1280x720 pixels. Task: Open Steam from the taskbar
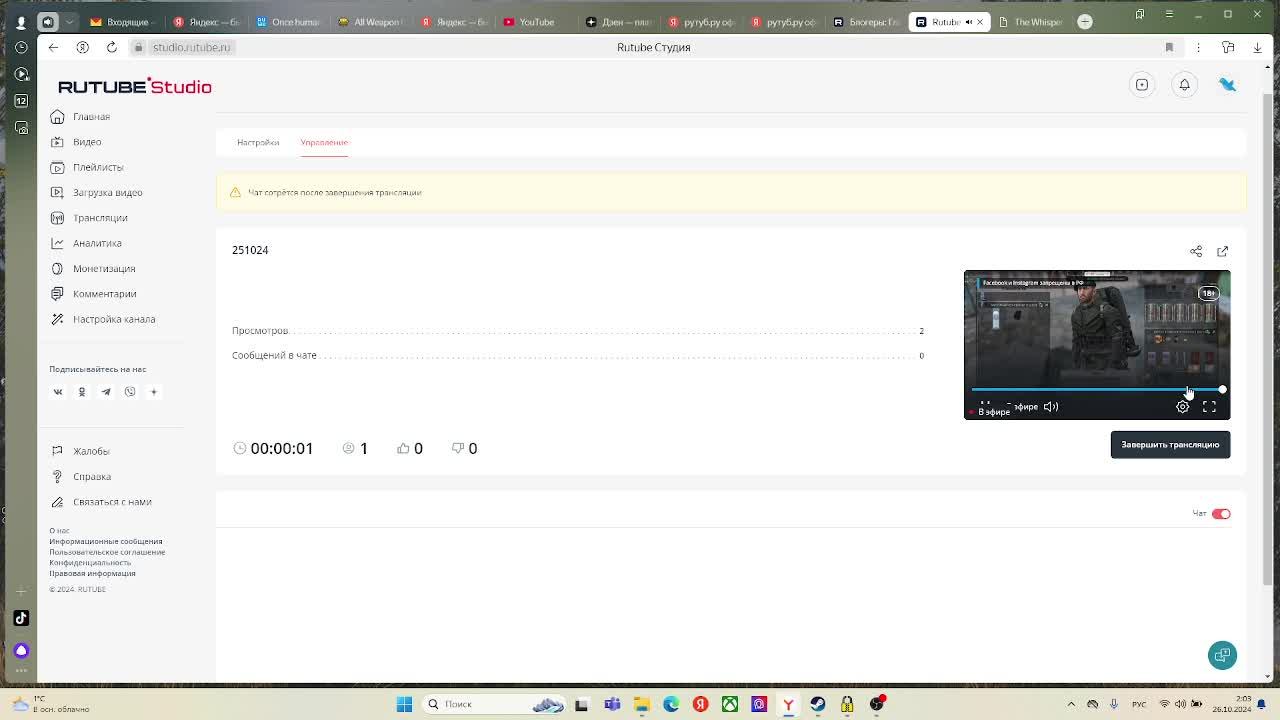click(818, 704)
